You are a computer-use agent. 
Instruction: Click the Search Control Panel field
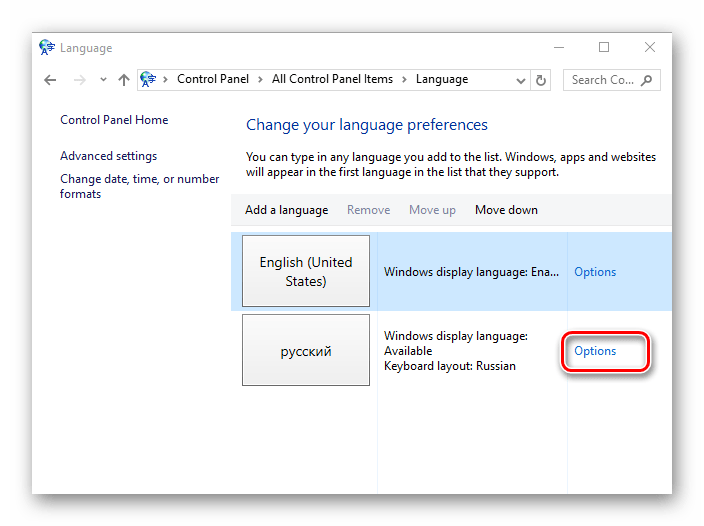pyautogui.click(x=602, y=80)
